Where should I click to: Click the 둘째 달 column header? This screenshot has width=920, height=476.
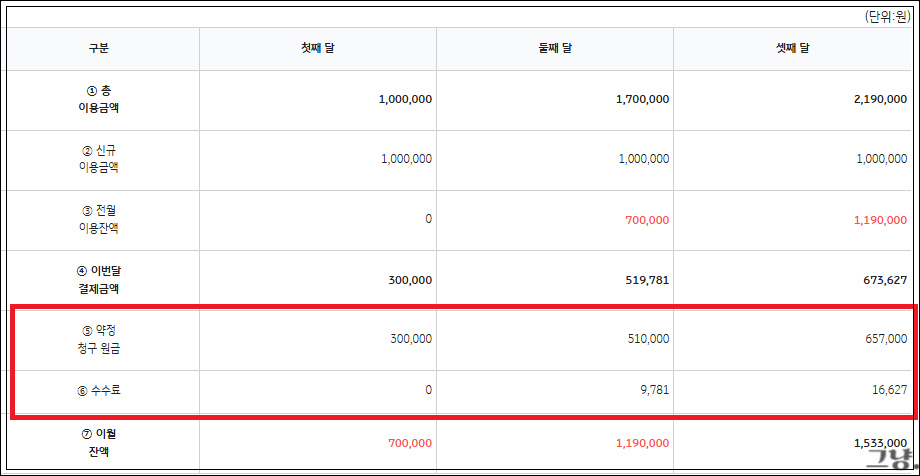pos(554,49)
